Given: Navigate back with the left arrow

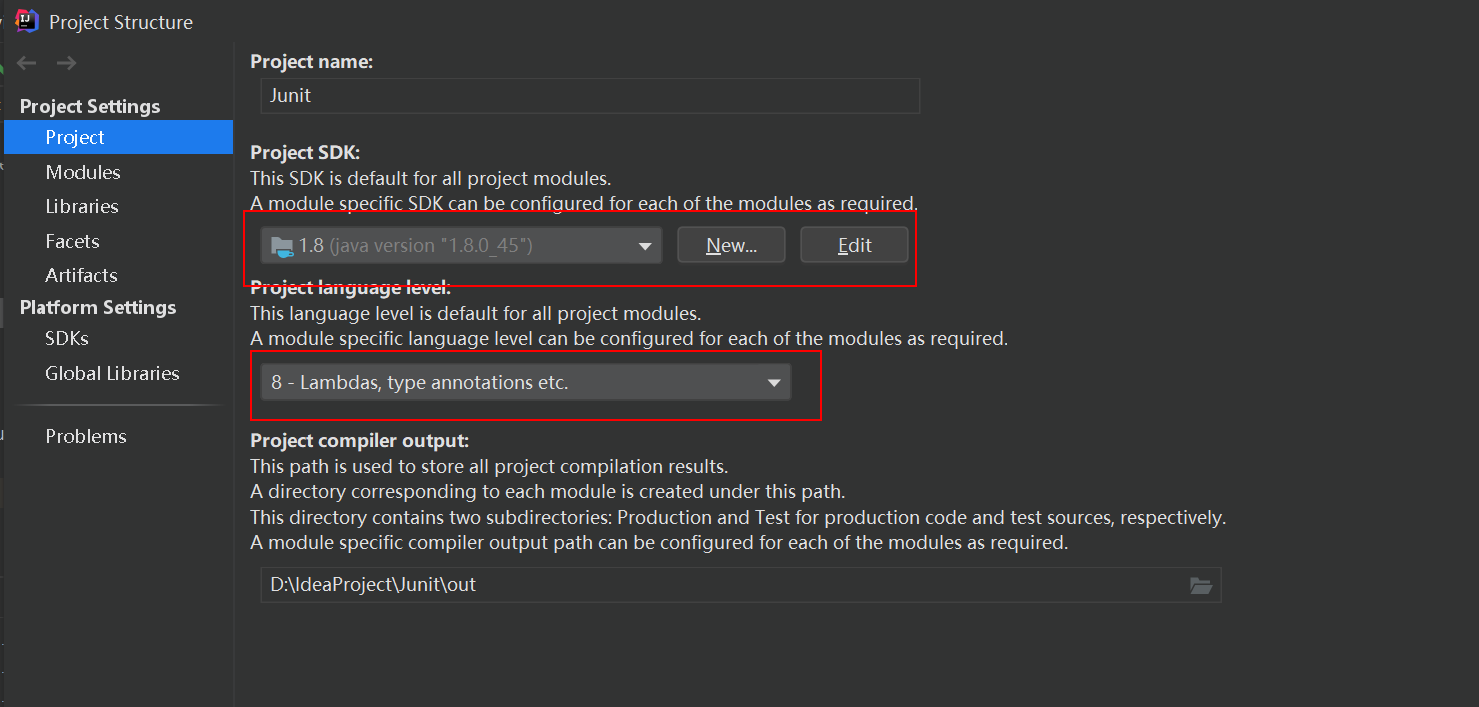Looking at the screenshot, I should coord(27,63).
